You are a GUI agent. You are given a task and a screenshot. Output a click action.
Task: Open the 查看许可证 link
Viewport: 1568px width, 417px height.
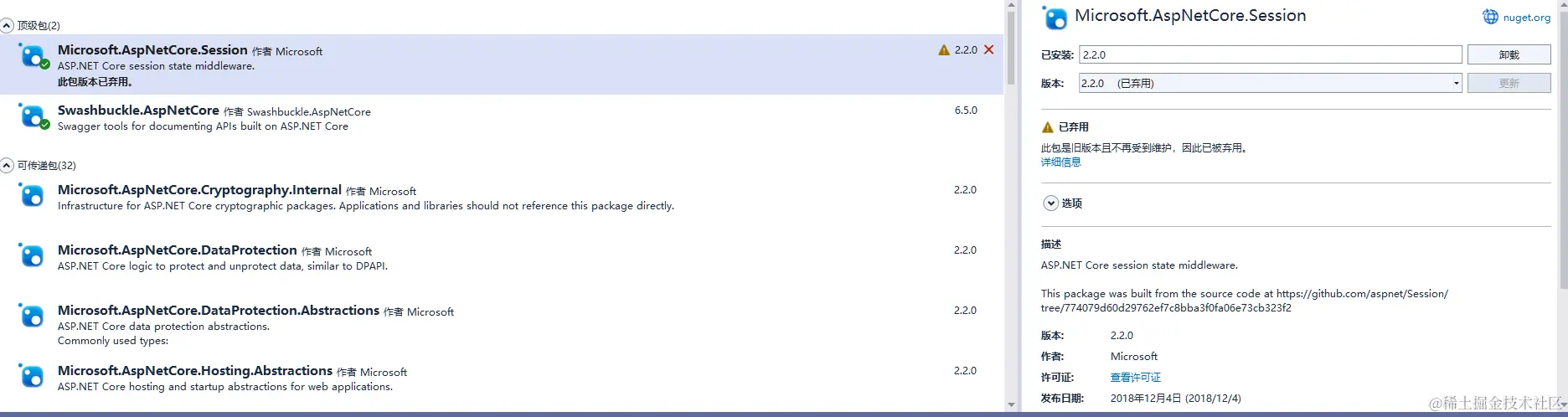point(1135,378)
